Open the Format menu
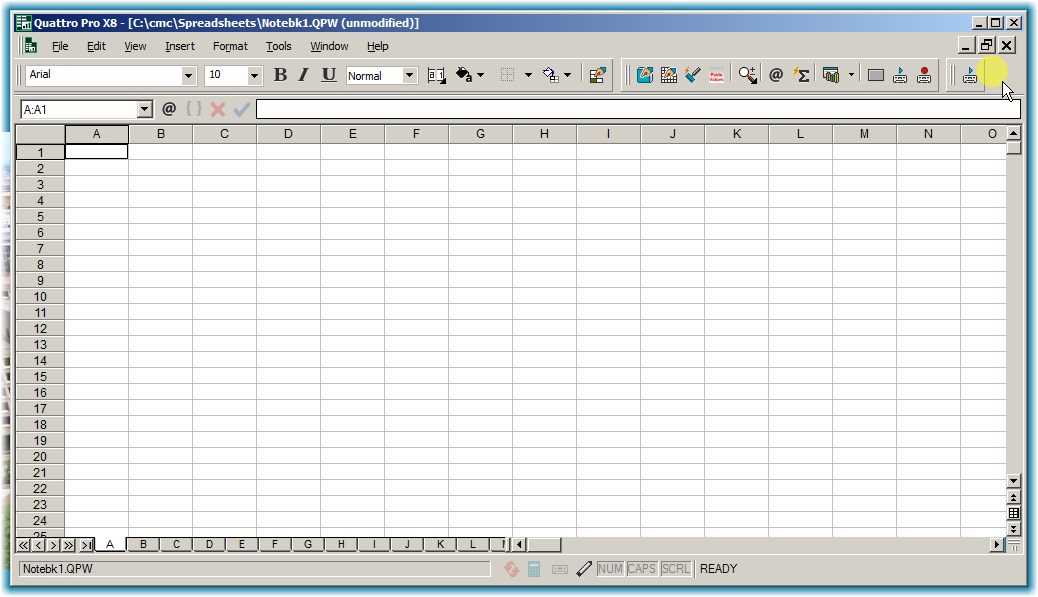 tap(230, 46)
